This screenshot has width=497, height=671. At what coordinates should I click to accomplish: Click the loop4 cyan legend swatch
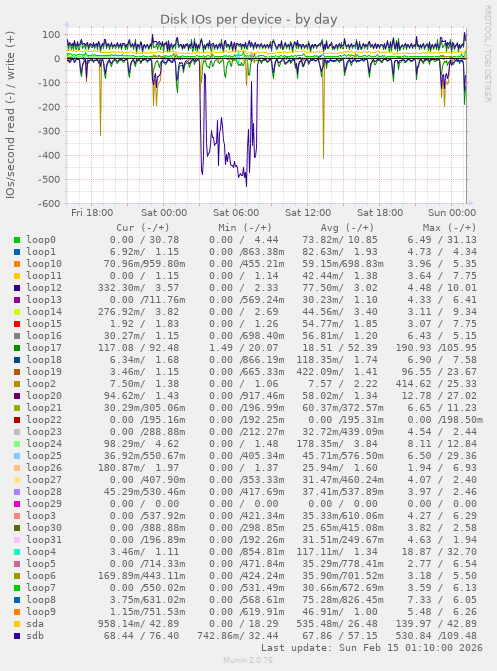click(17, 552)
